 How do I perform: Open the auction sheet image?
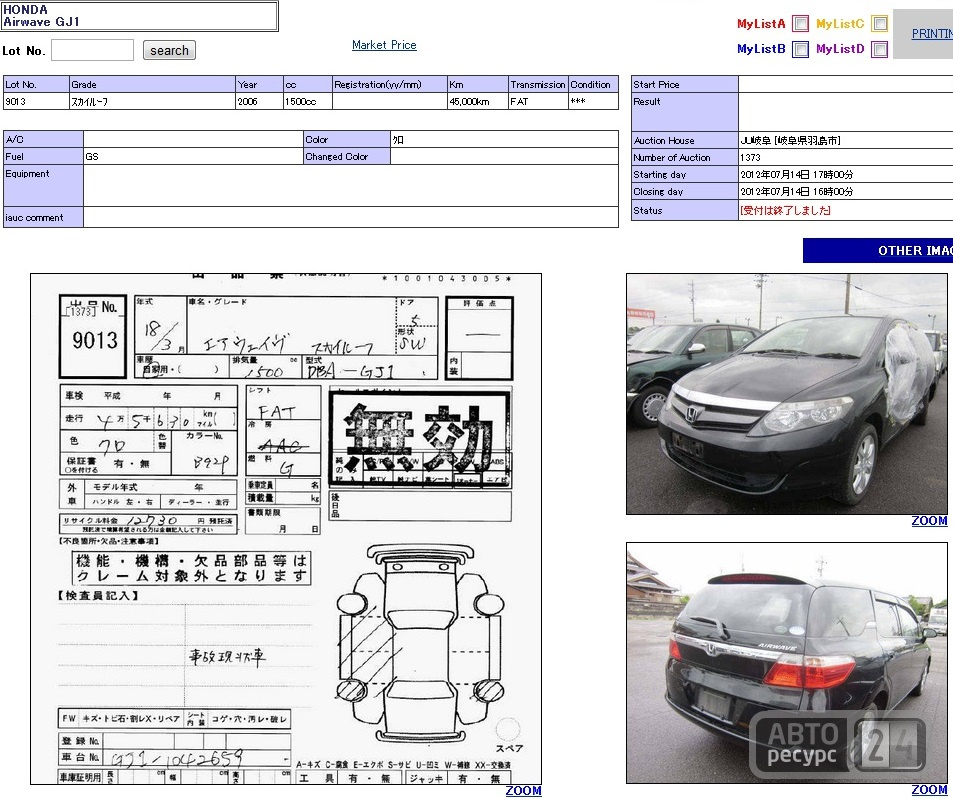(286, 529)
